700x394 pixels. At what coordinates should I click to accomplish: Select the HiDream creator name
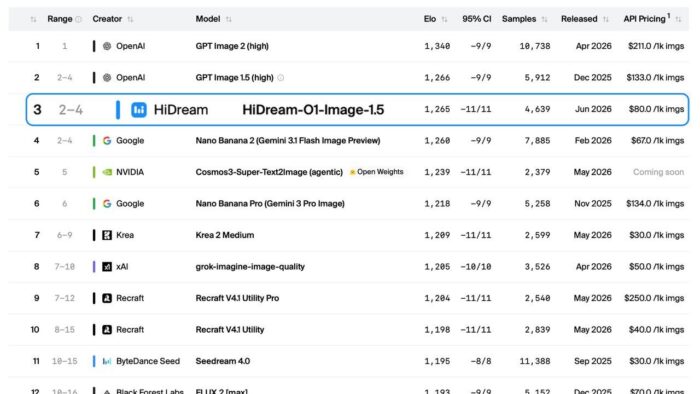181,110
